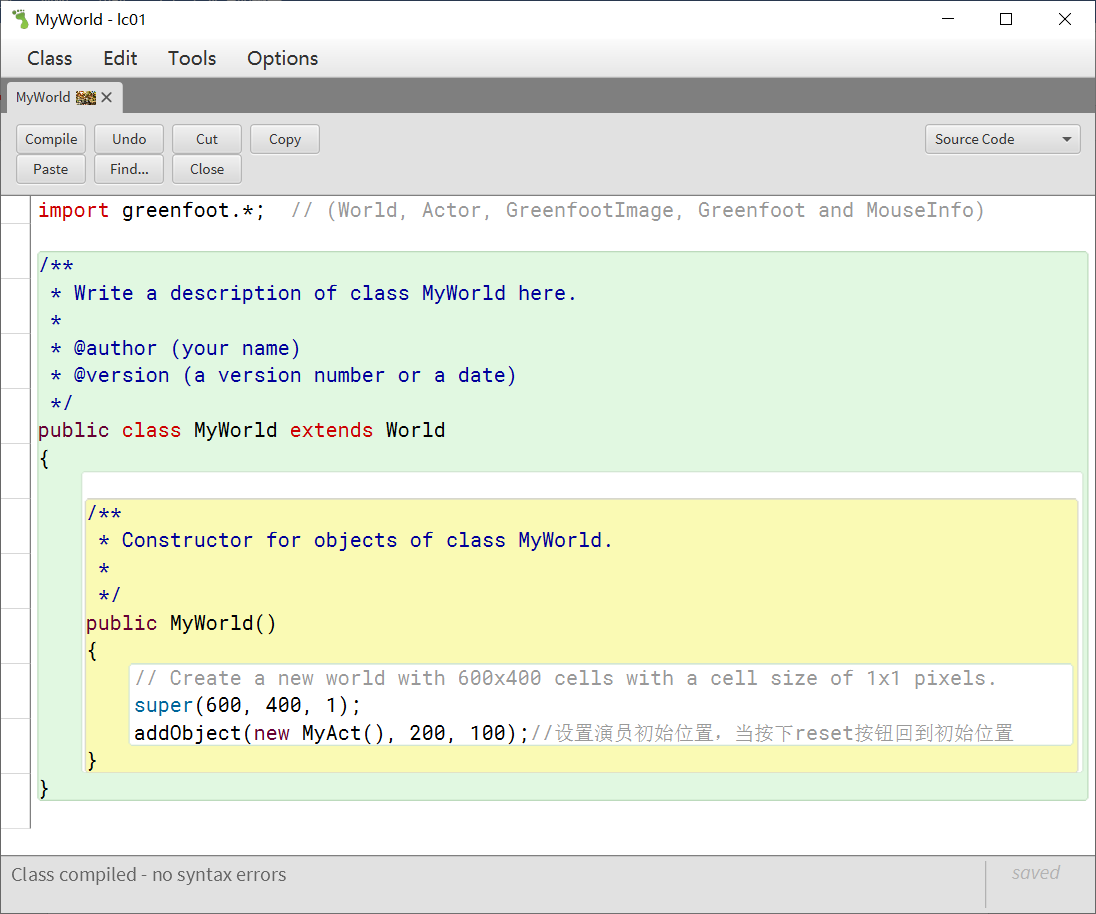
Task: Open the Find... dialog
Action: [x=129, y=169]
